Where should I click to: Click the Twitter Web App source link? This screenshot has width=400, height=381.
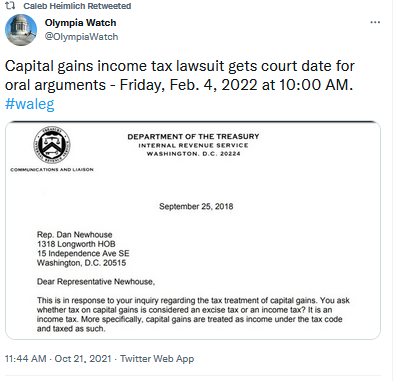pos(157,359)
